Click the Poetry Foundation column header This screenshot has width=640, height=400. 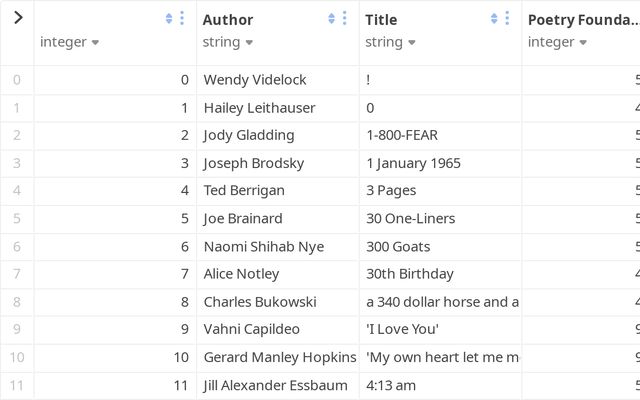582,19
